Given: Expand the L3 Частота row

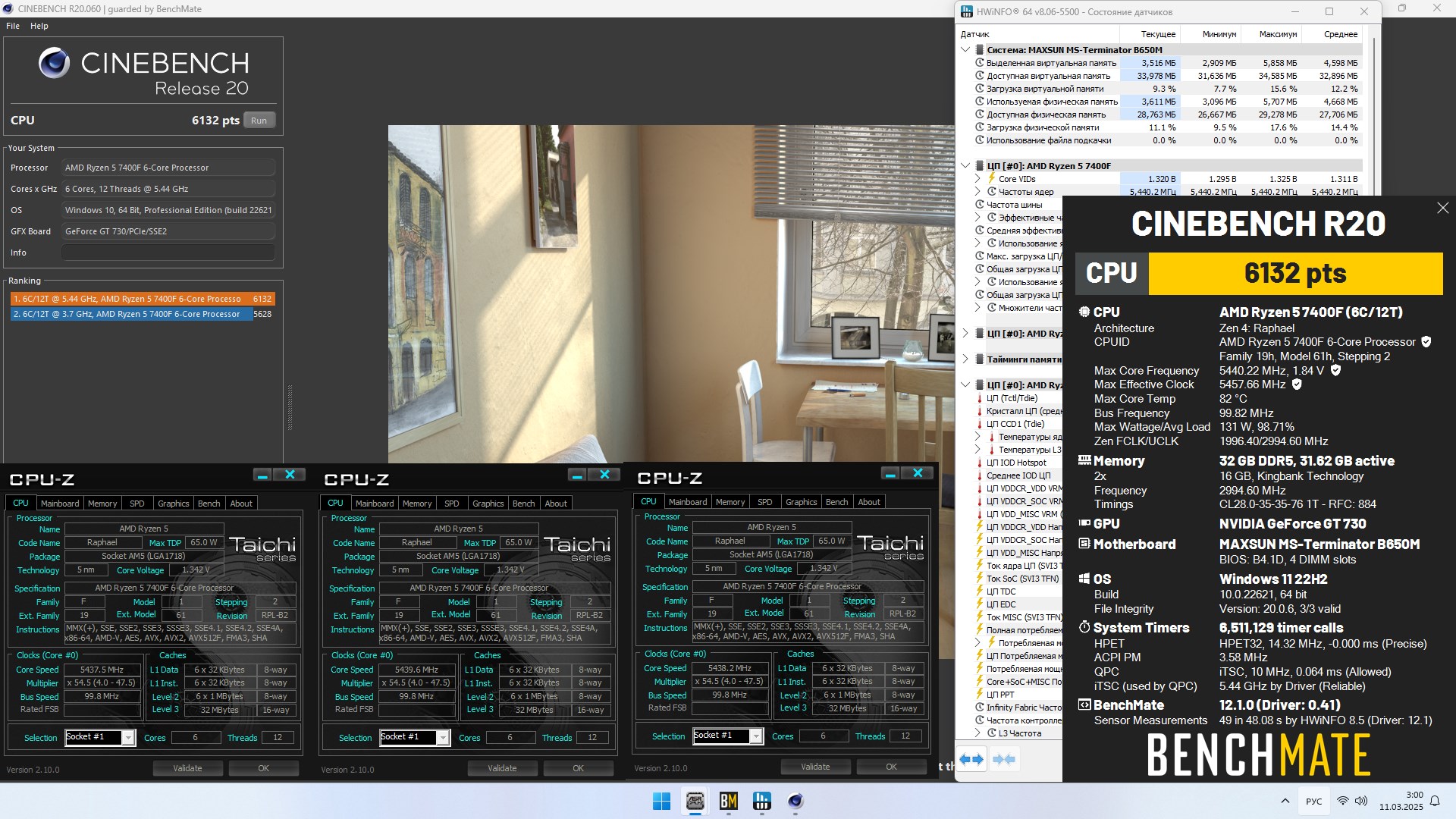Looking at the screenshot, I should [x=977, y=733].
